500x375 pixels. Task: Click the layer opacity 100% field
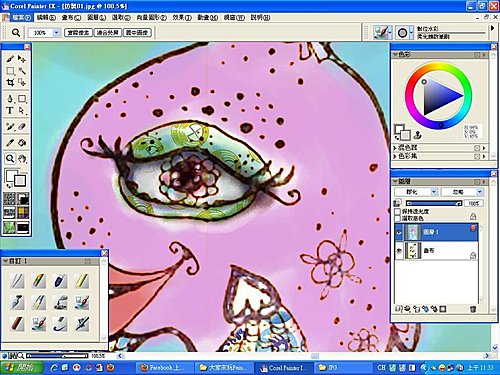pos(474,203)
